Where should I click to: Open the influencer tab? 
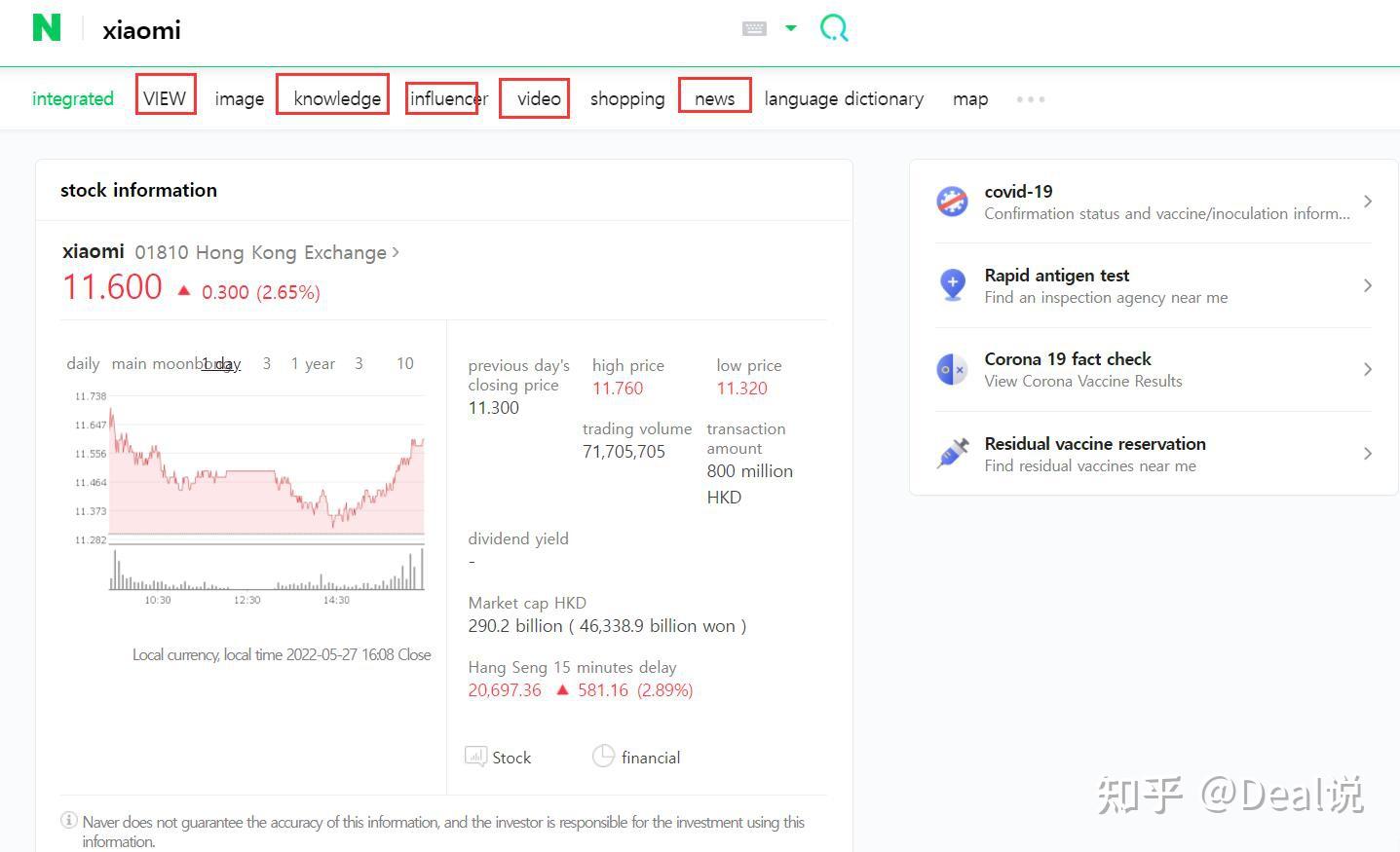point(449,98)
